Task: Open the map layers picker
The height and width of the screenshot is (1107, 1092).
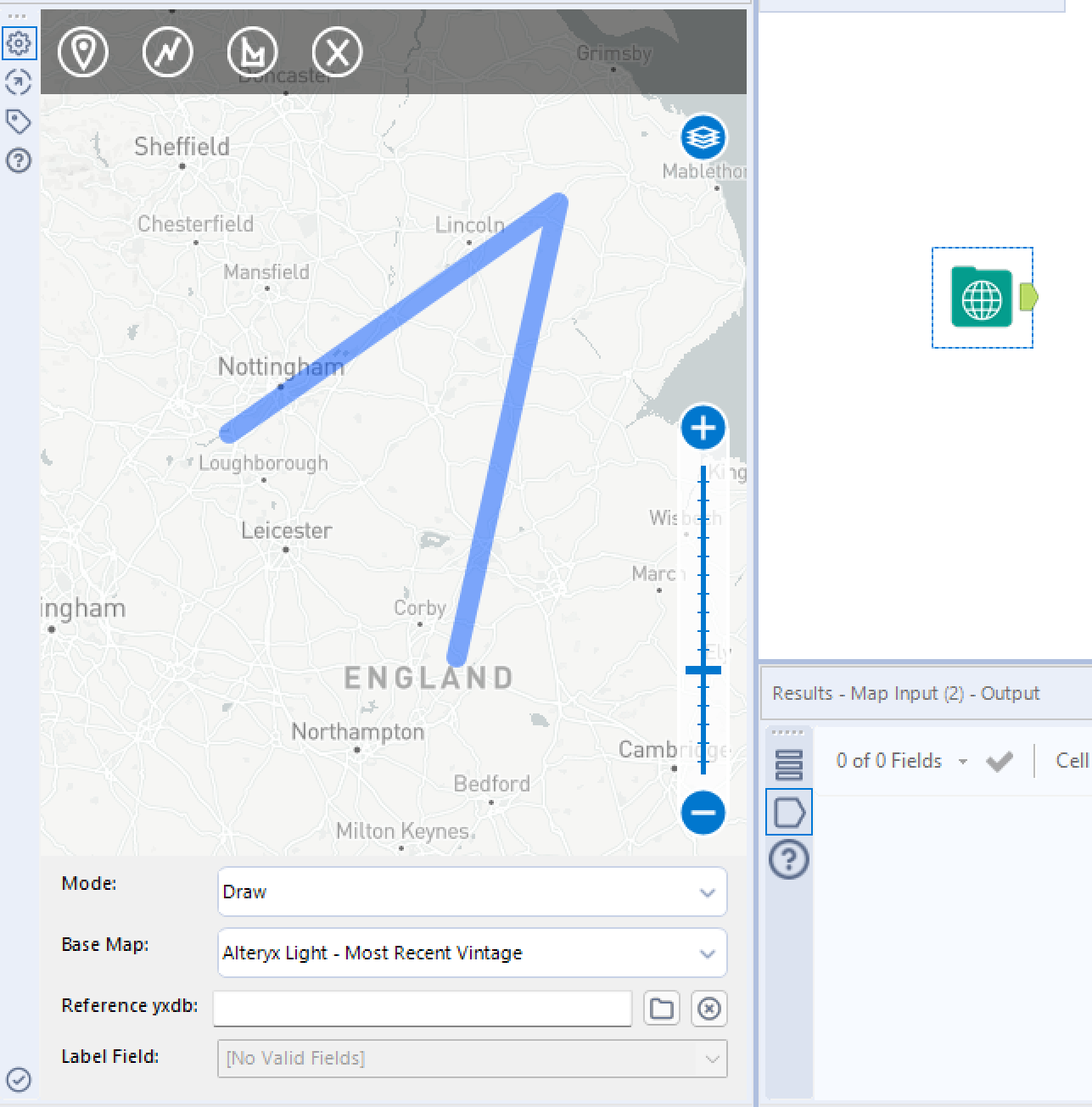Action: click(x=703, y=137)
